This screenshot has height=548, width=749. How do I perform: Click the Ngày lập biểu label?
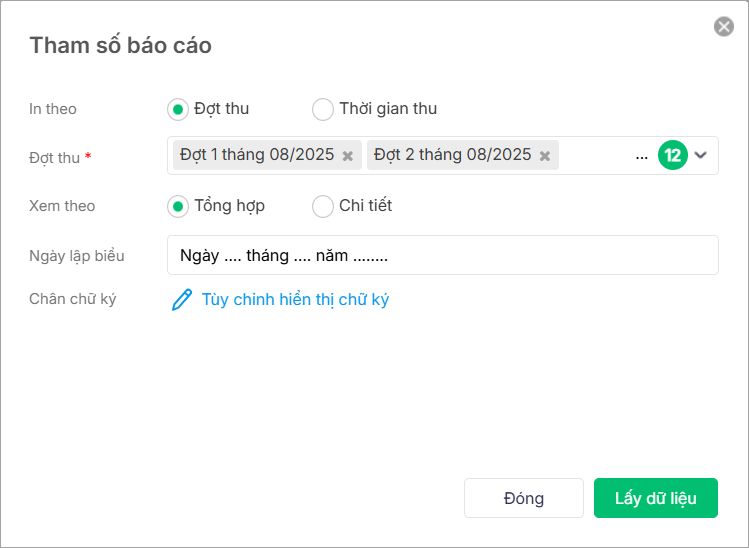pos(77,255)
